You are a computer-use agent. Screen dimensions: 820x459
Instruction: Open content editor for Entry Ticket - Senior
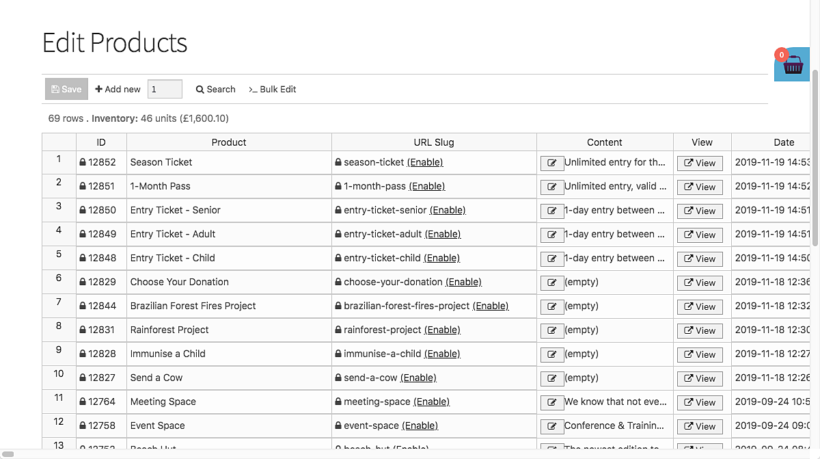[552, 211]
